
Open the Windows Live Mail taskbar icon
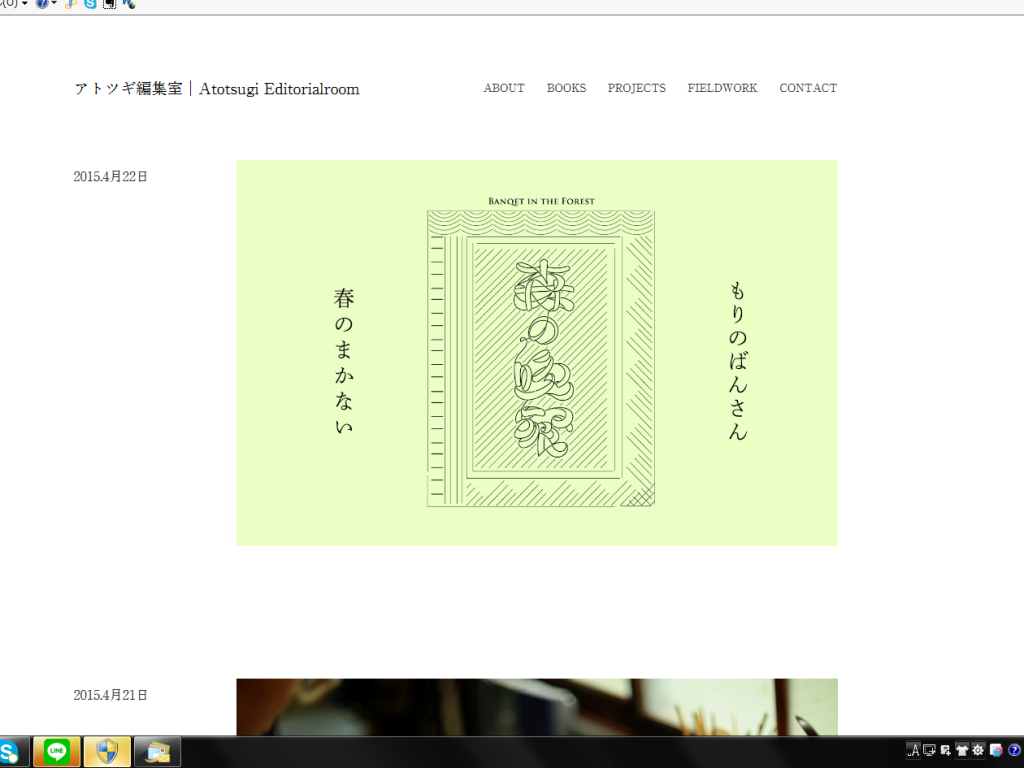157,751
